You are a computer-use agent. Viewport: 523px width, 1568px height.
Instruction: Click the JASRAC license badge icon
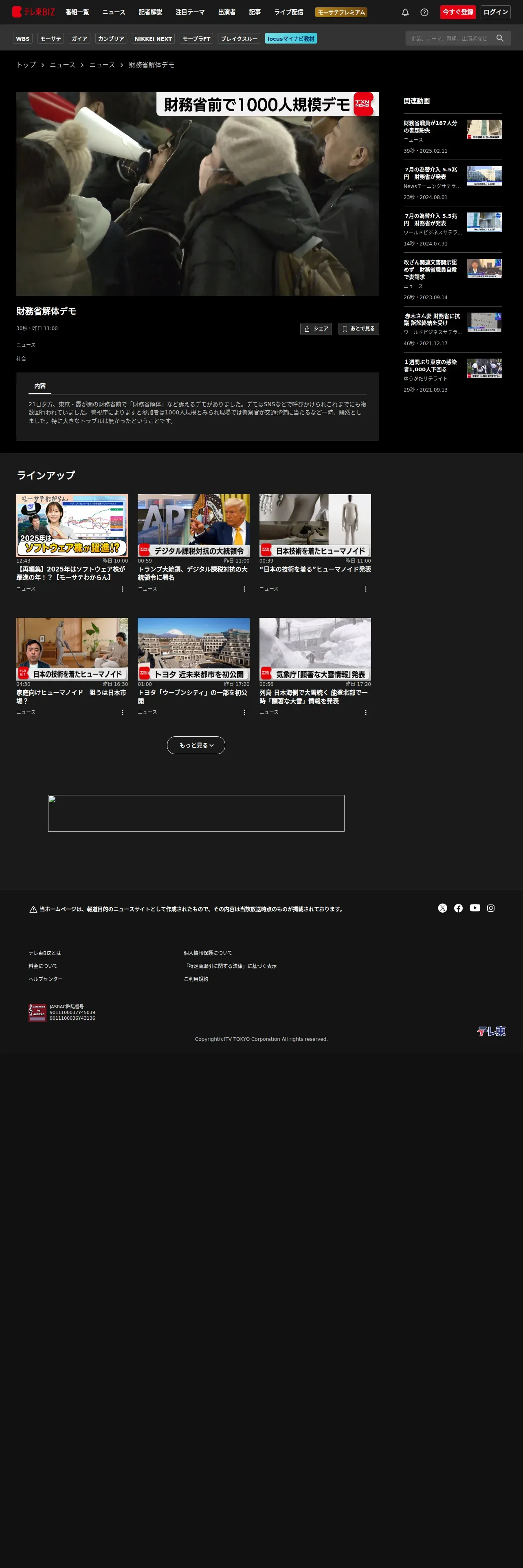click(37, 1012)
